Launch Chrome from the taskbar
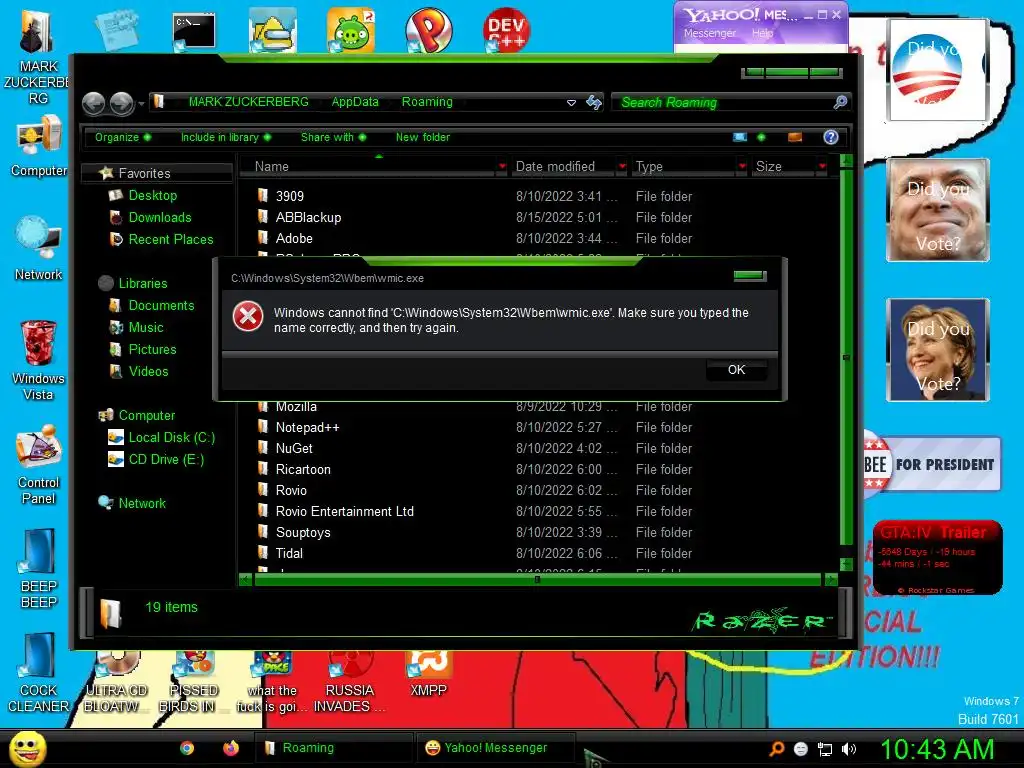The width and height of the screenshot is (1024, 768). (187, 748)
